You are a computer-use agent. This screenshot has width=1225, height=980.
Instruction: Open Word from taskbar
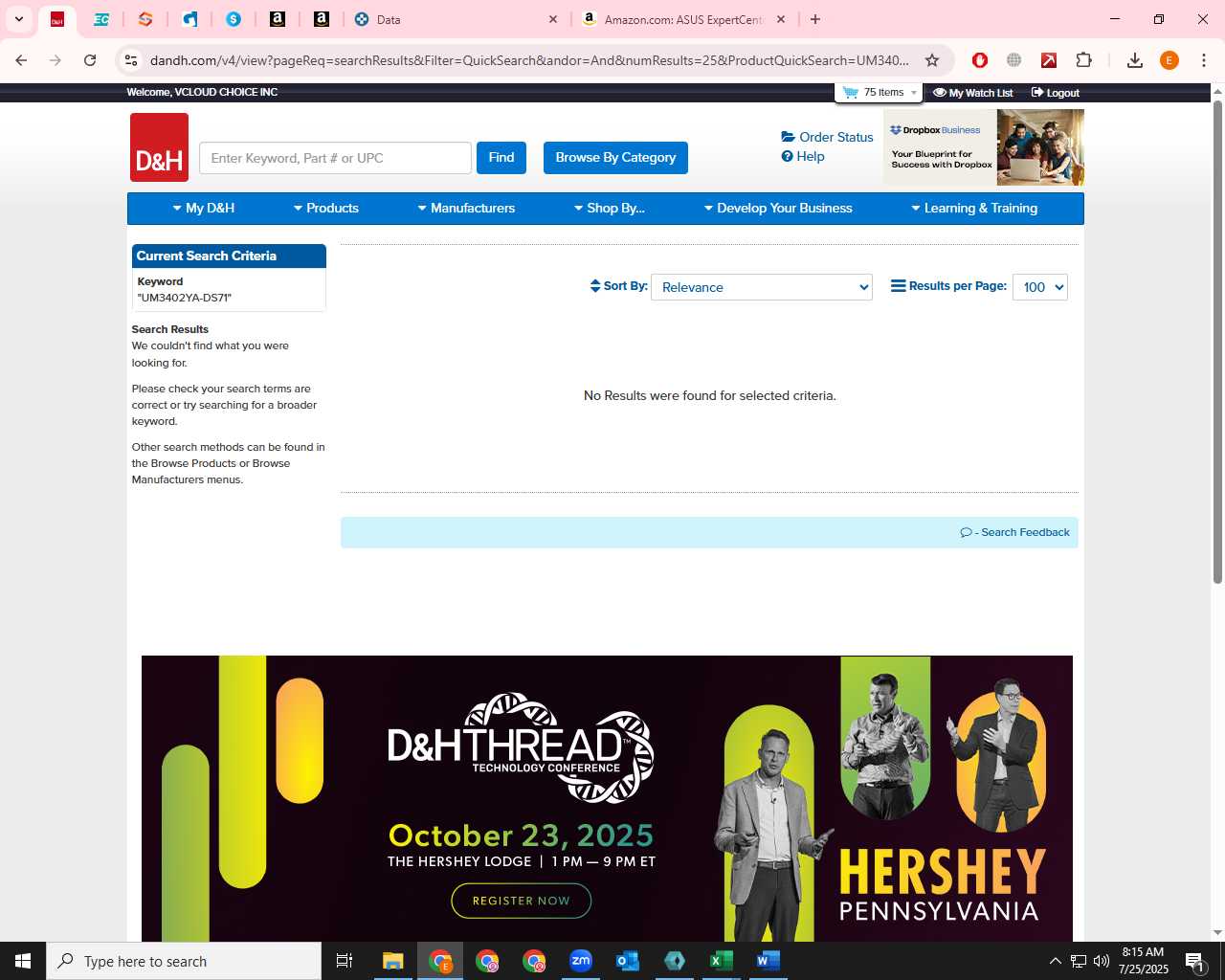(768, 961)
